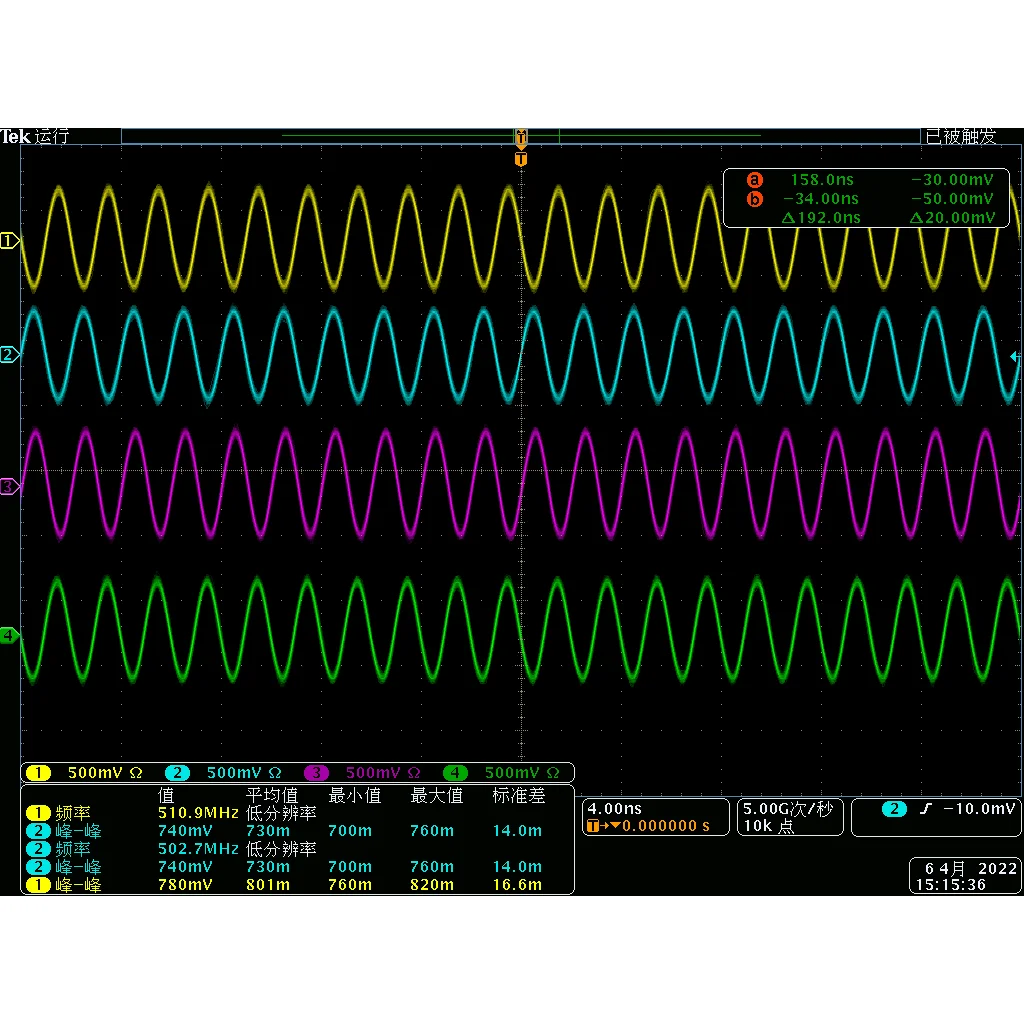The image size is (1024, 1024).
Task: Click the channel 1 yellow ground marker
Action: [9, 241]
